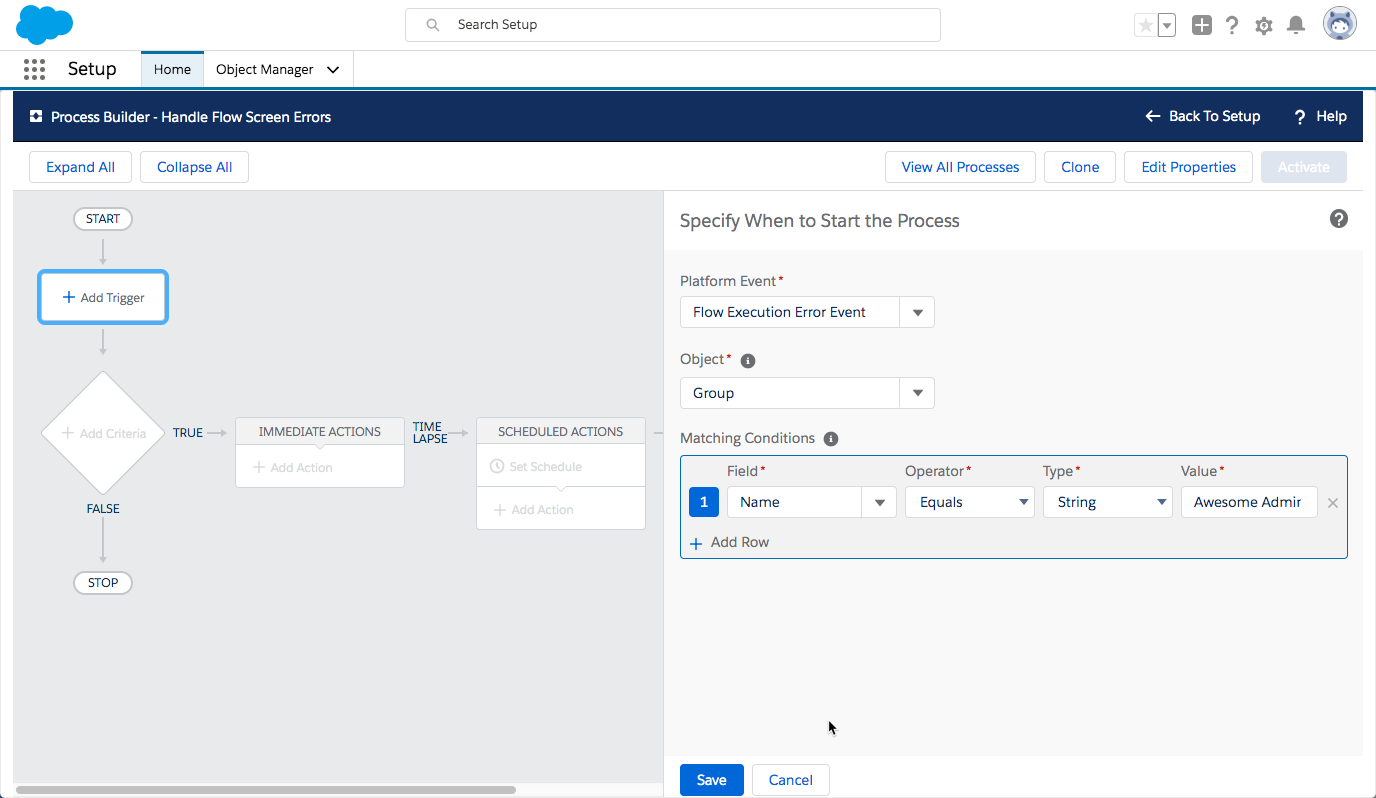This screenshot has width=1376, height=798.
Task: Open the panel help question mark icon
Action: 1339,218
